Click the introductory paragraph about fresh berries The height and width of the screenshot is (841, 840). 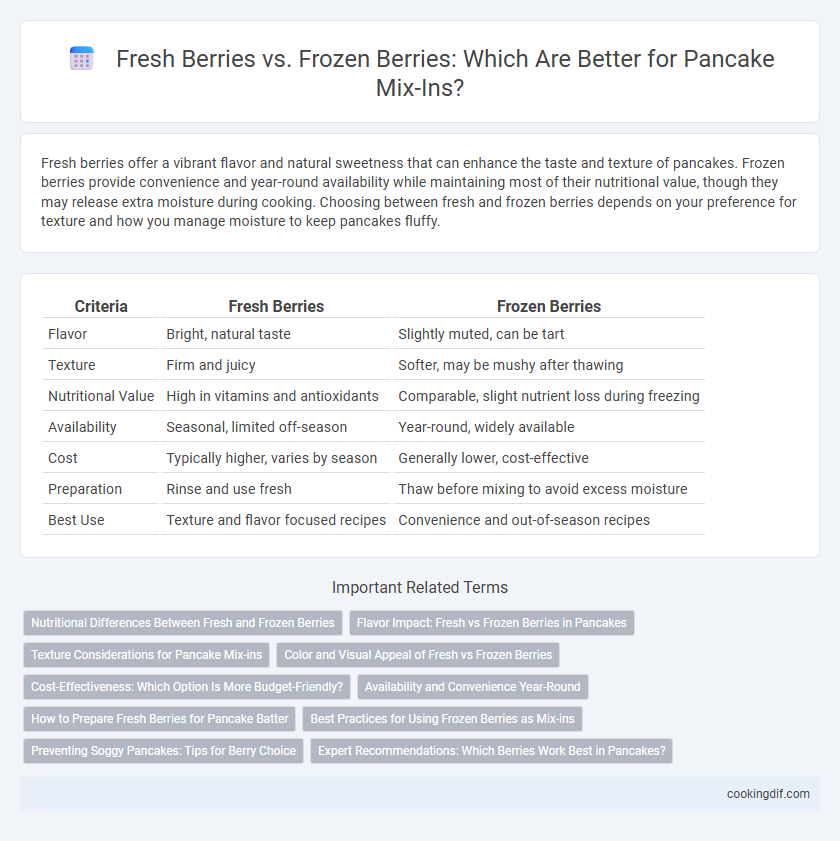pyautogui.click(x=419, y=192)
